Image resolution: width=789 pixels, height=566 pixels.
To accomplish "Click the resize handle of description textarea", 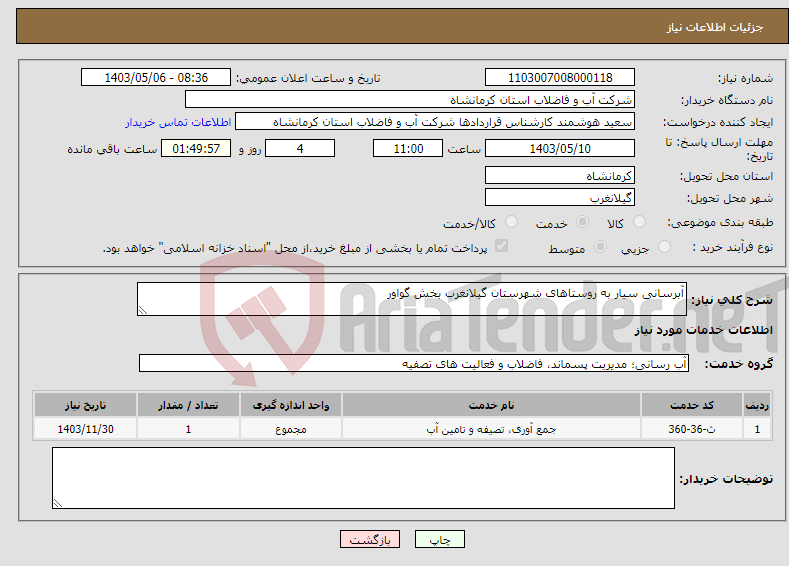I will pyautogui.click(x=142, y=311).
